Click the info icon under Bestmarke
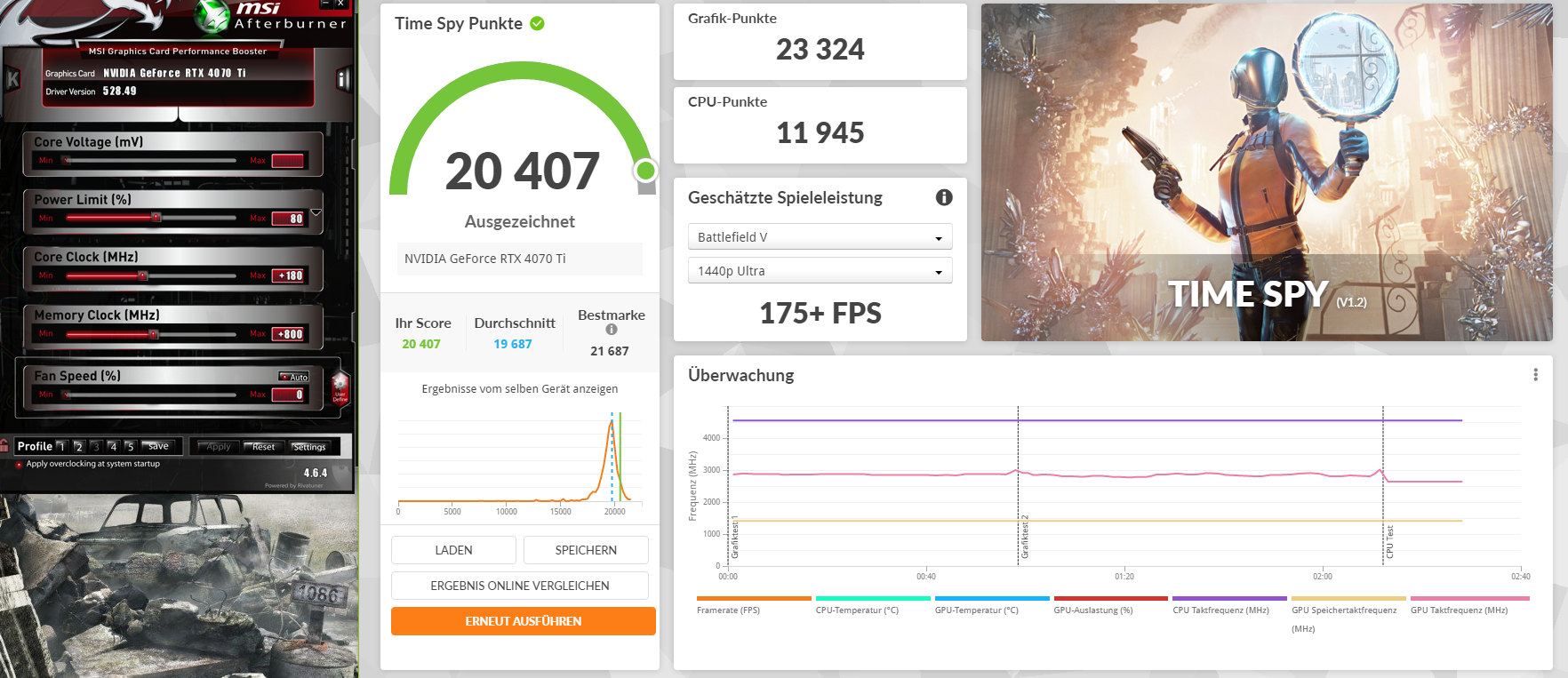 (x=612, y=330)
